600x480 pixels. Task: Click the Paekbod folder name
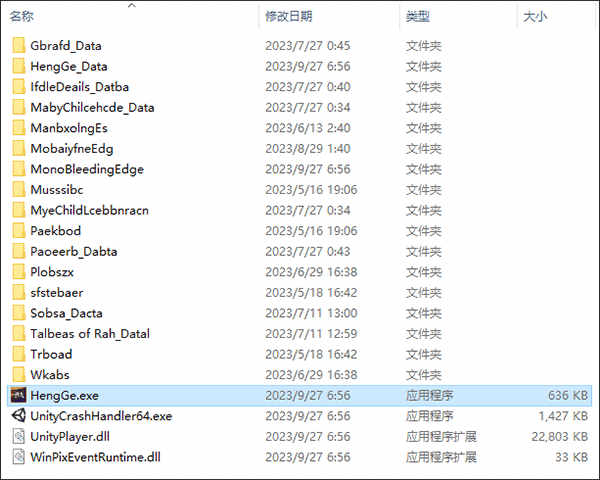click(x=55, y=231)
